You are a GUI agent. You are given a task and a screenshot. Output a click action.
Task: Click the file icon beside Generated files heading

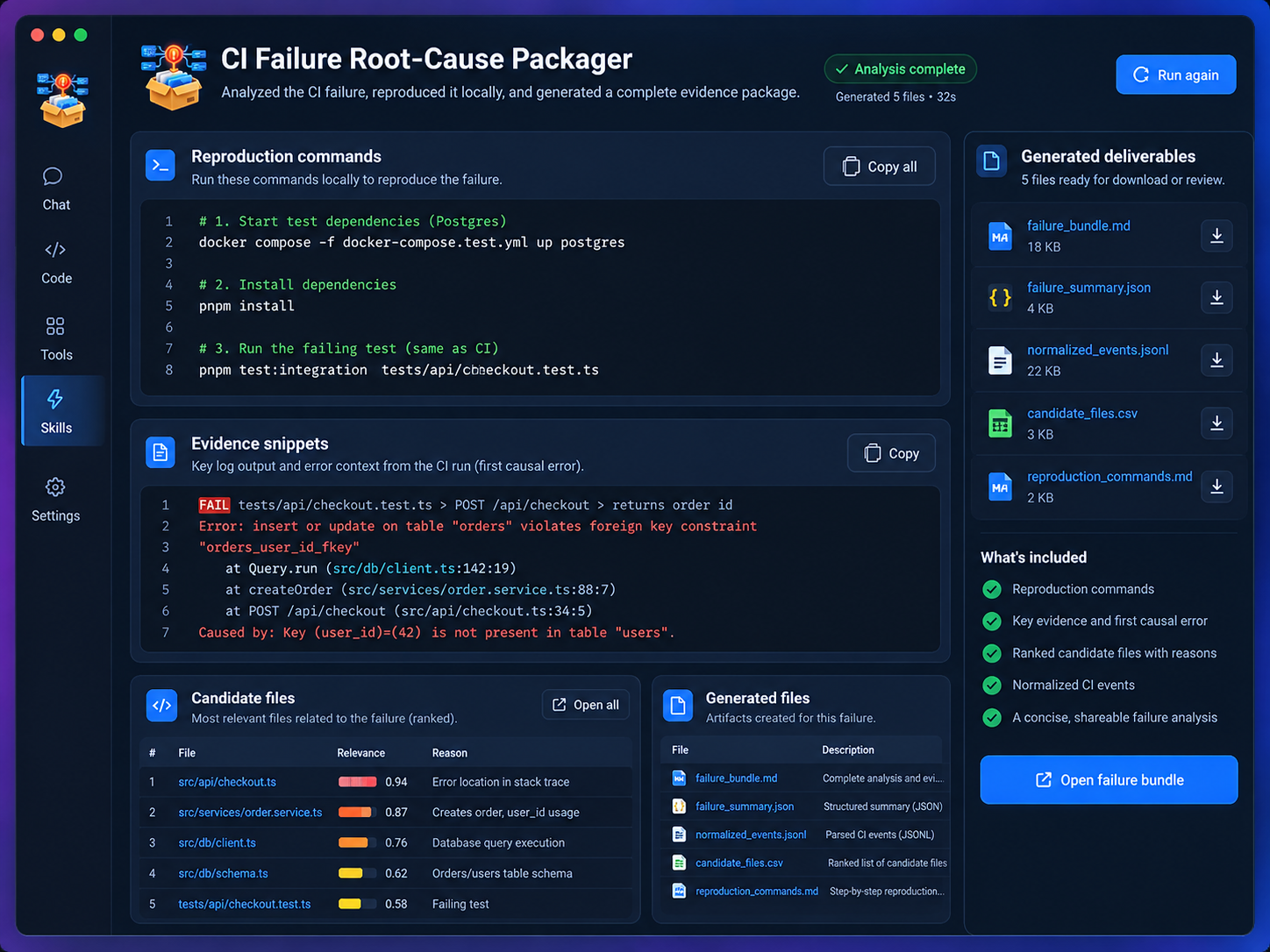pos(678,706)
